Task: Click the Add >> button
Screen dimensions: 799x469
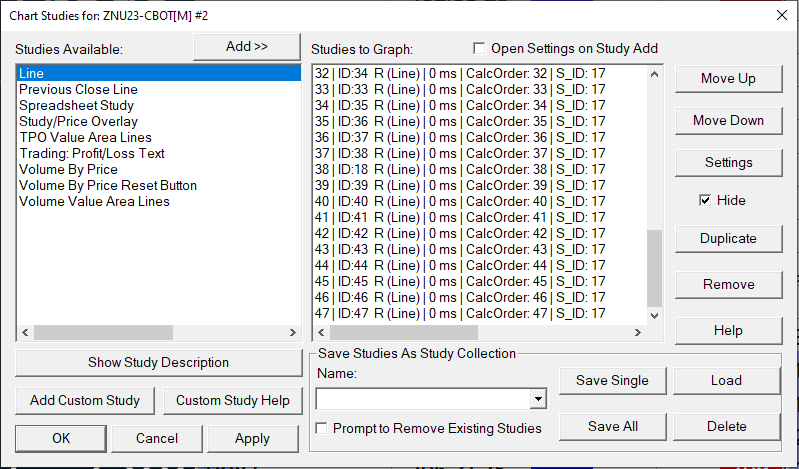Action: (246, 47)
